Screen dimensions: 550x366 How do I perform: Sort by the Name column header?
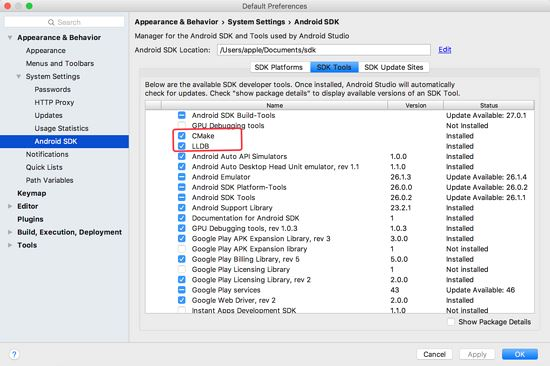[274, 105]
